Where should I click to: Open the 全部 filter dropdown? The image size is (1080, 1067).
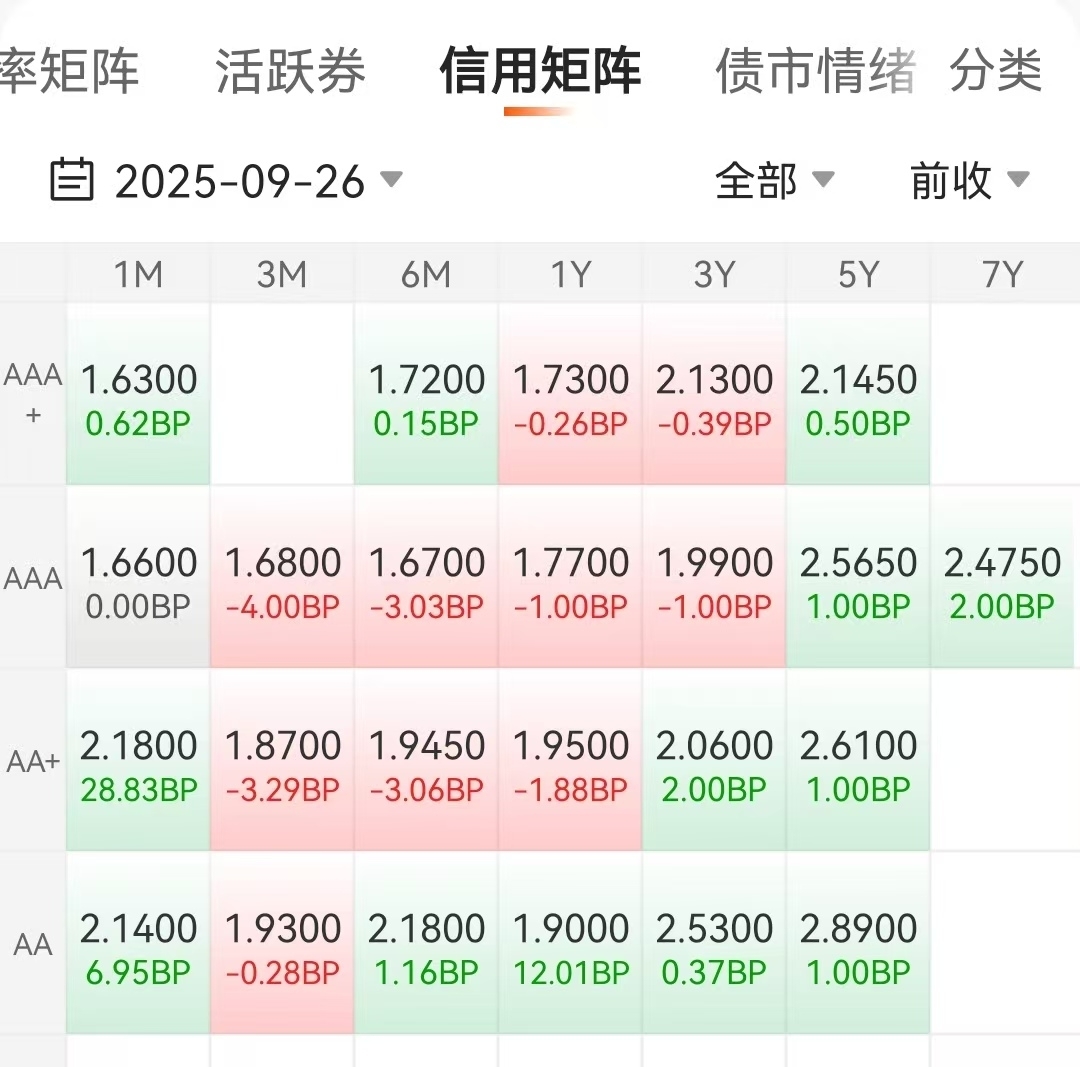[775, 180]
